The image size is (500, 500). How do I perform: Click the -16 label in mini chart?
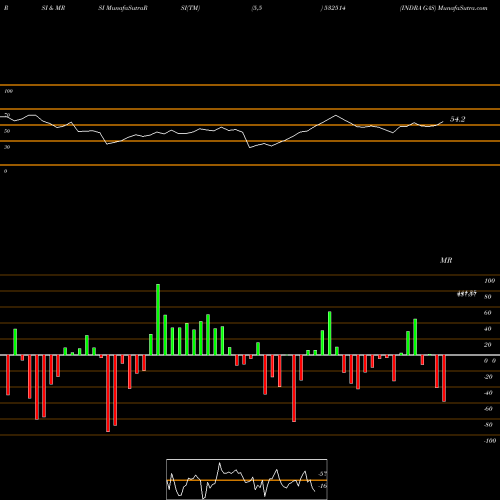click(322, 486)
